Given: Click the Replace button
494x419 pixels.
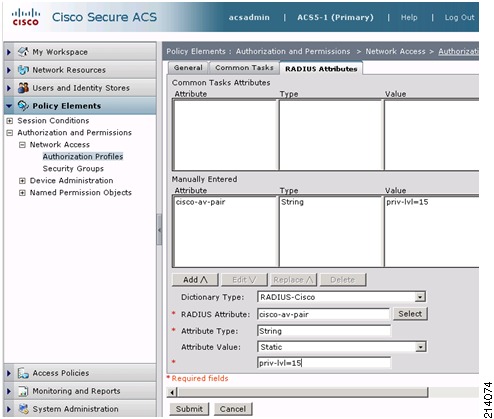Looking at the screenshot, I should coord(293,280).
